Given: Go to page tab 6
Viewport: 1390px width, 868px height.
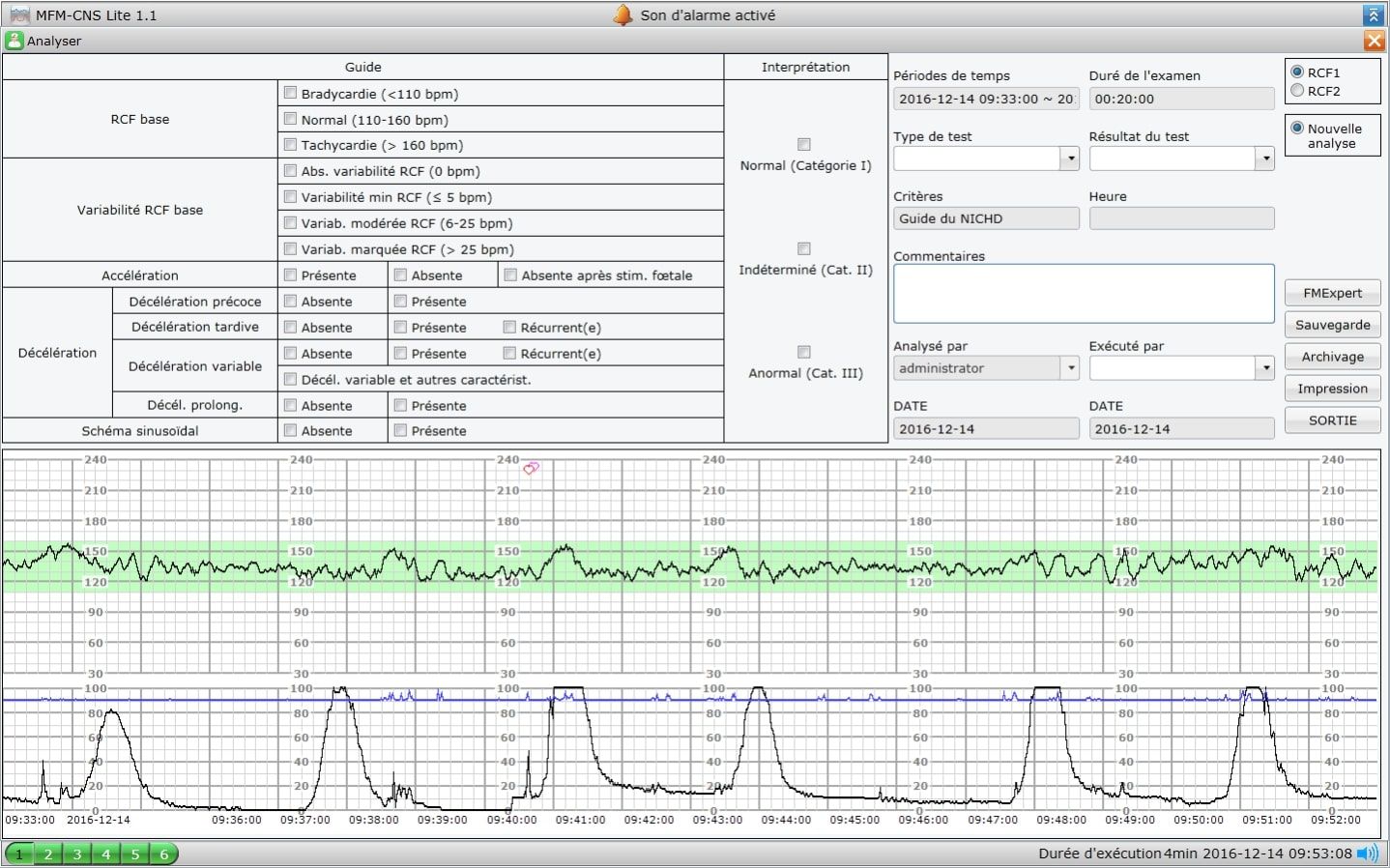Looking at the screenshot, I should [164, 854].
